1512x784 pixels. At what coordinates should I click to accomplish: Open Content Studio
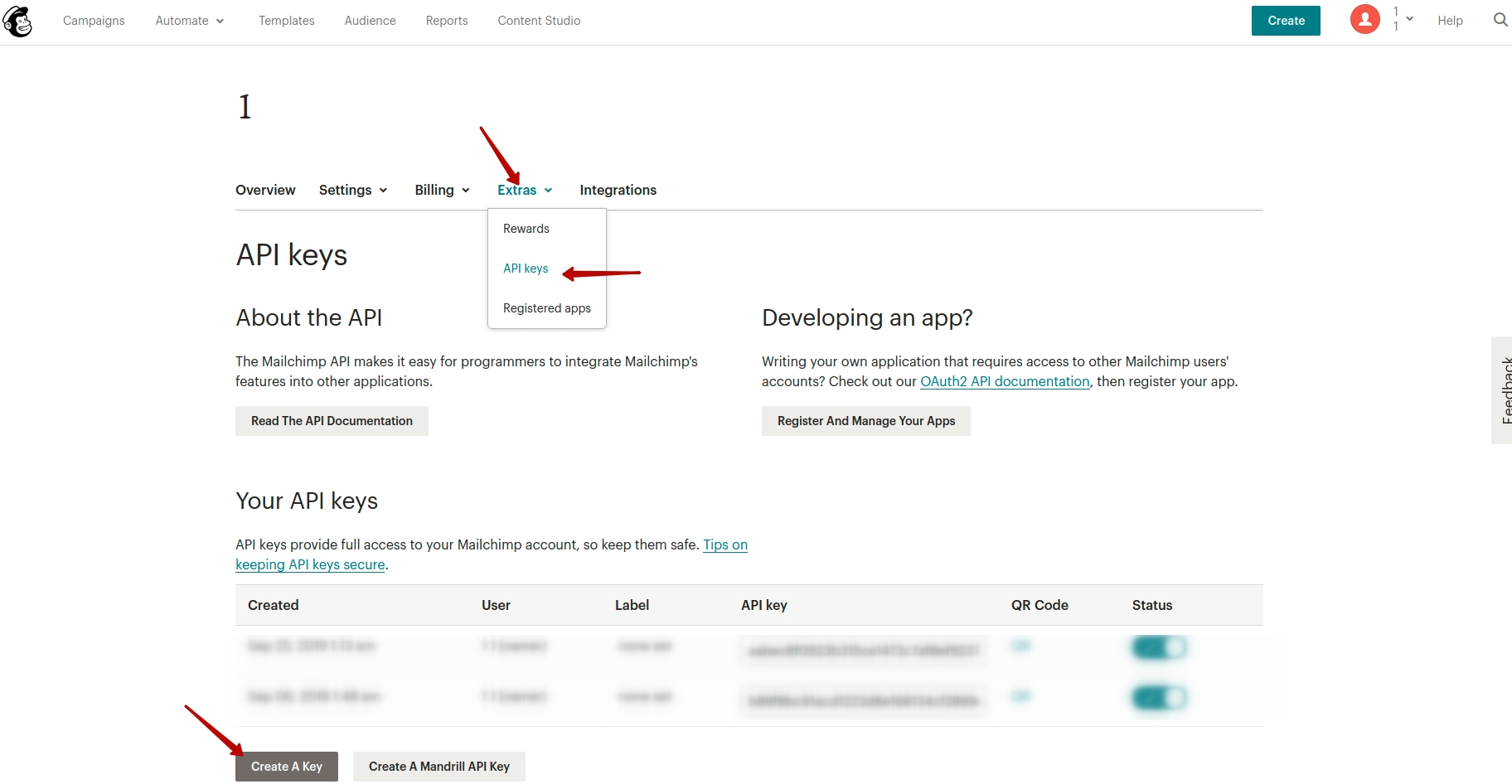(539, 21)
